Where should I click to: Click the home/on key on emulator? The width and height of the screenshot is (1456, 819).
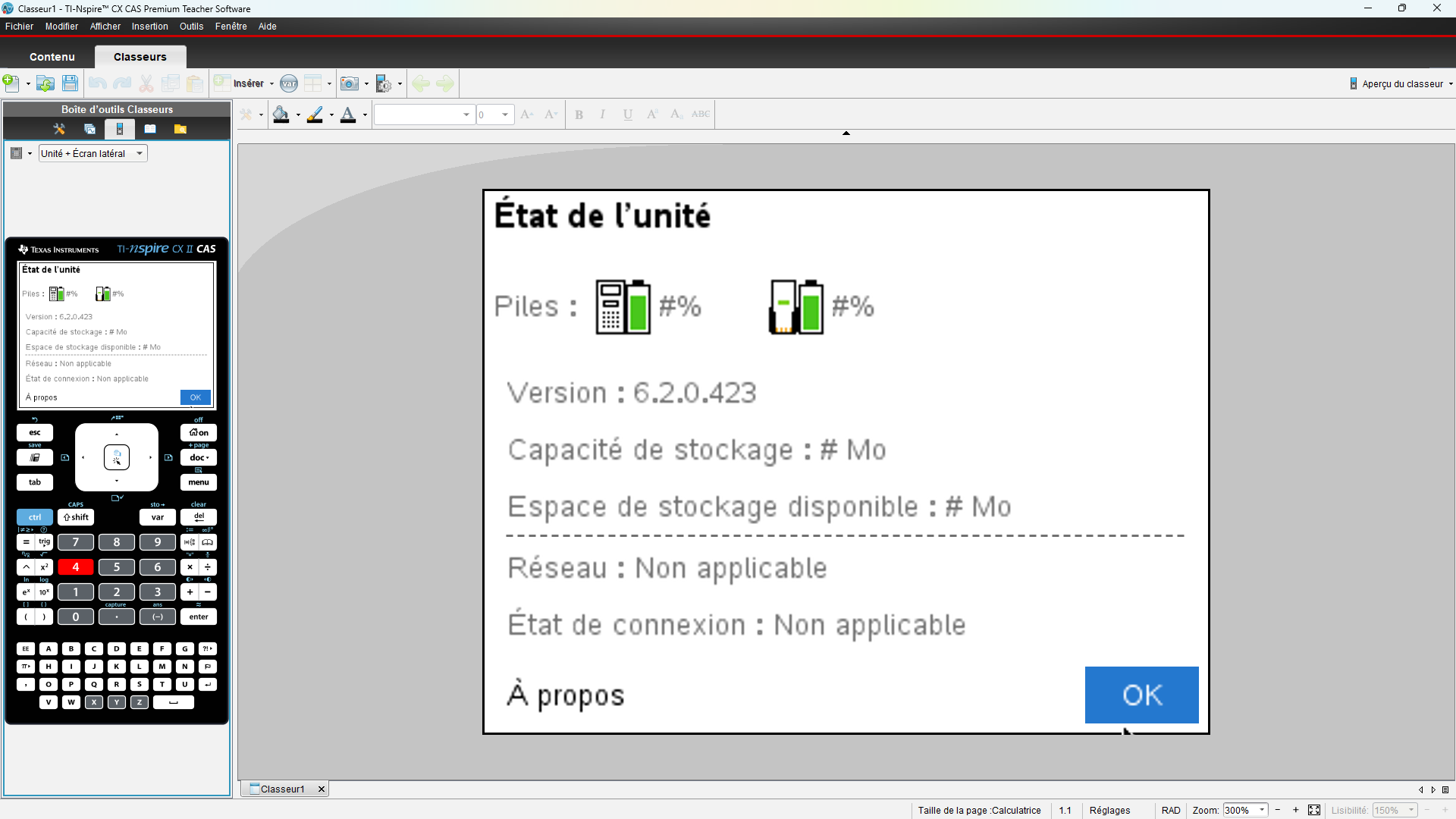199,432
